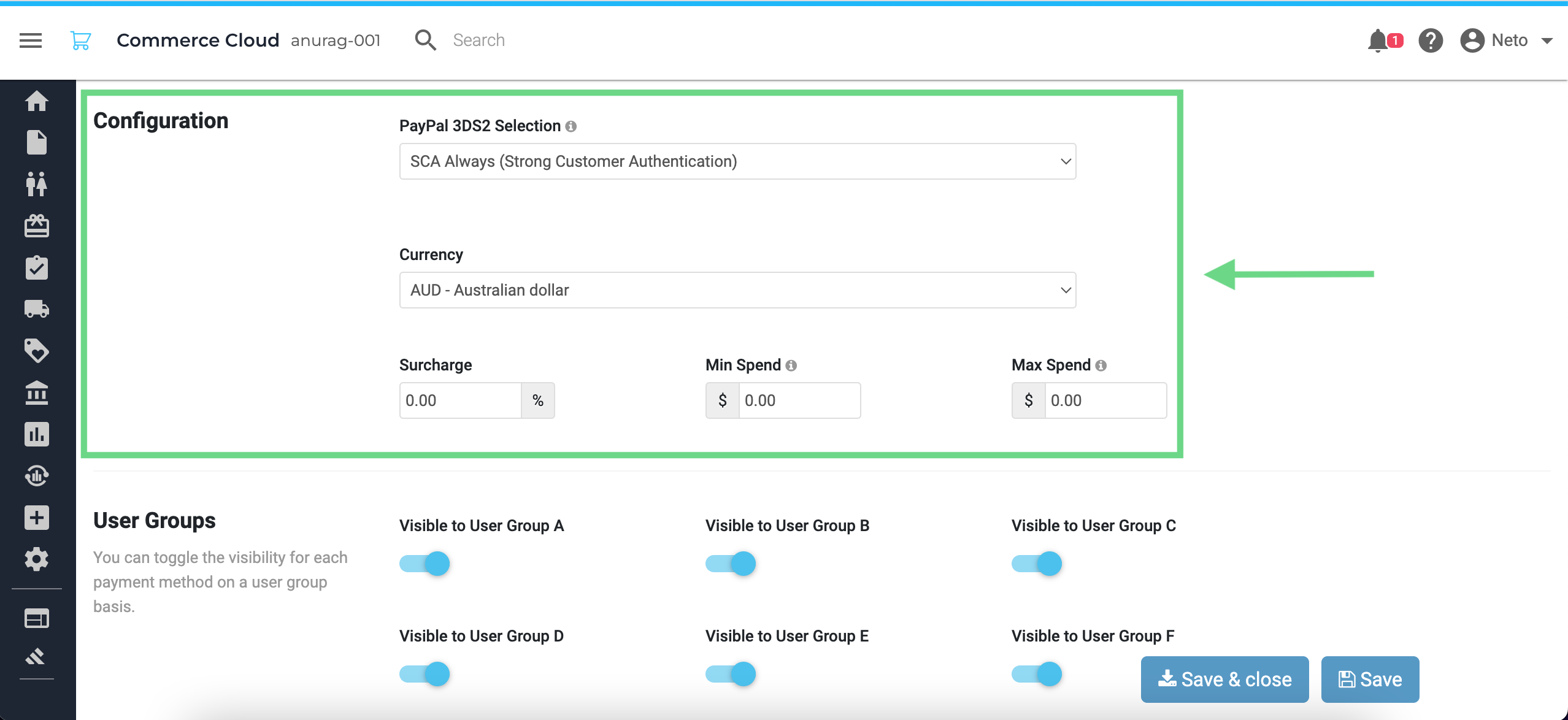Viewport: 1568px width, 720px height.
Task: Click the Save button
Action: click(x=1370, y=680)
